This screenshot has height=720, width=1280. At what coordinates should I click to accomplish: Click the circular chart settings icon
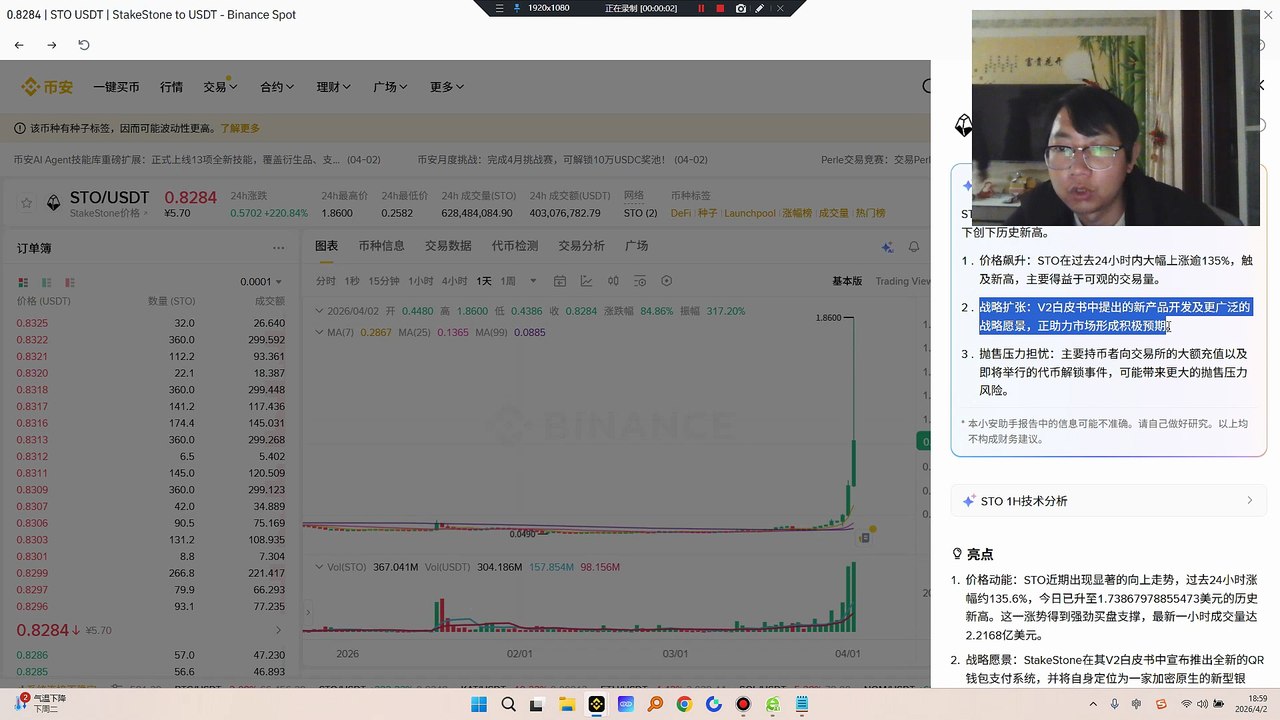(667, 281)
